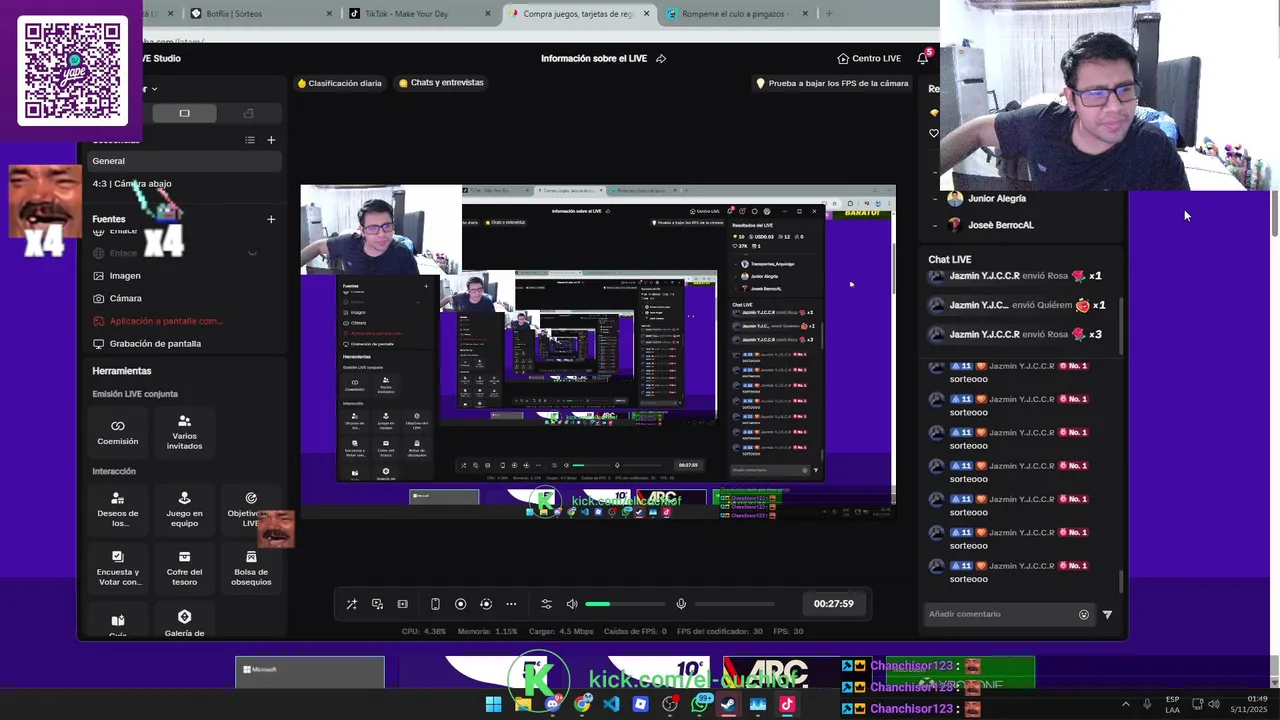Open Deseos de los... tool
The width and height of the screenshot is (1280, 720).
click(118, 509)
